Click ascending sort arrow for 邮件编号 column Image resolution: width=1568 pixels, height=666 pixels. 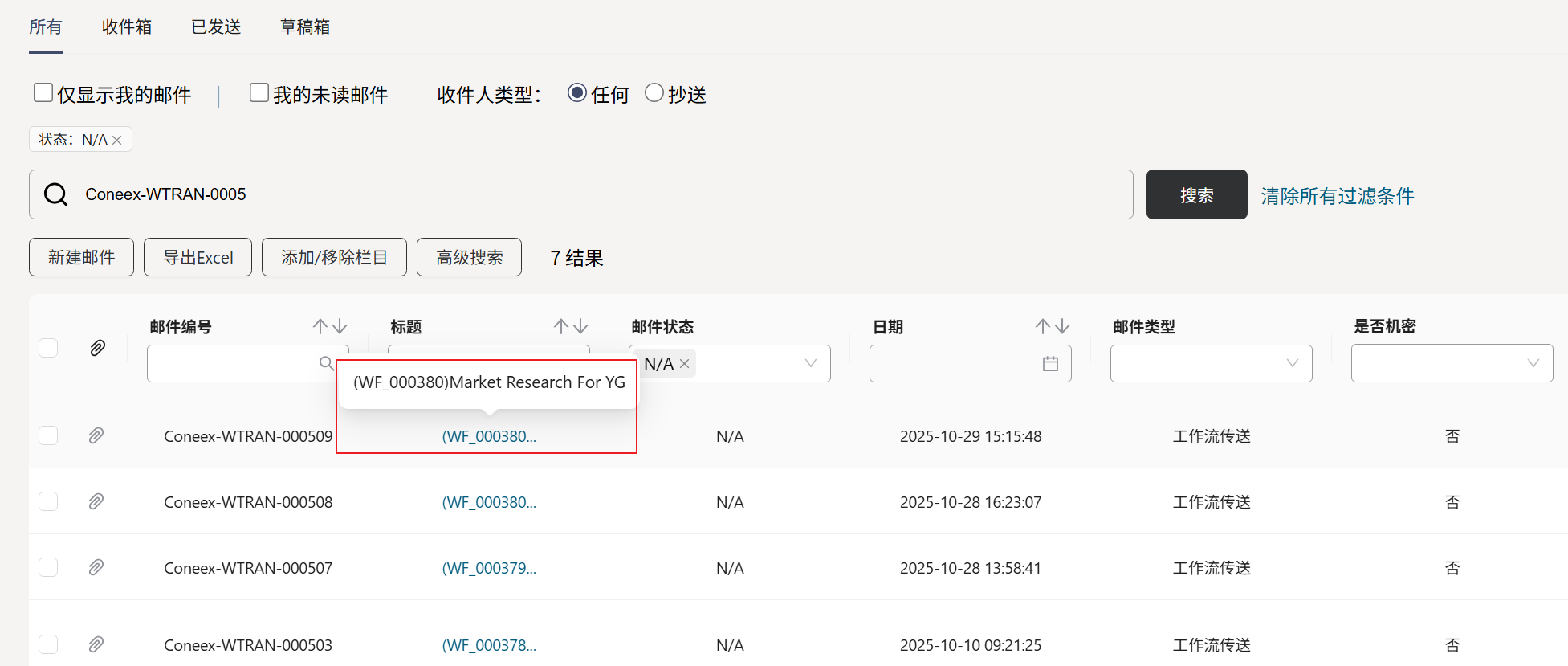click(320, 326)
